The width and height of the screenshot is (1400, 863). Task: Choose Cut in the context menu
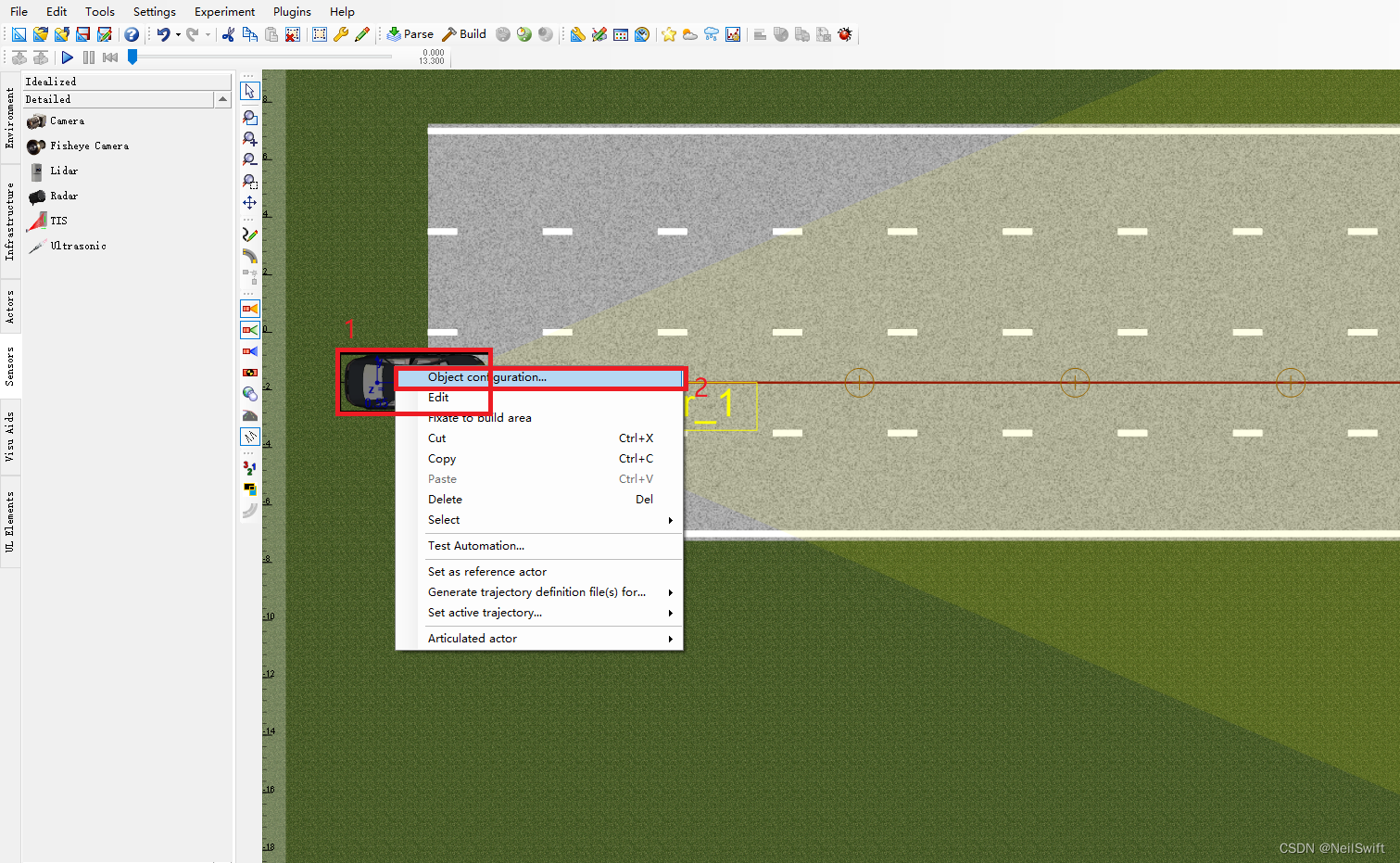(x=539, y=438)
